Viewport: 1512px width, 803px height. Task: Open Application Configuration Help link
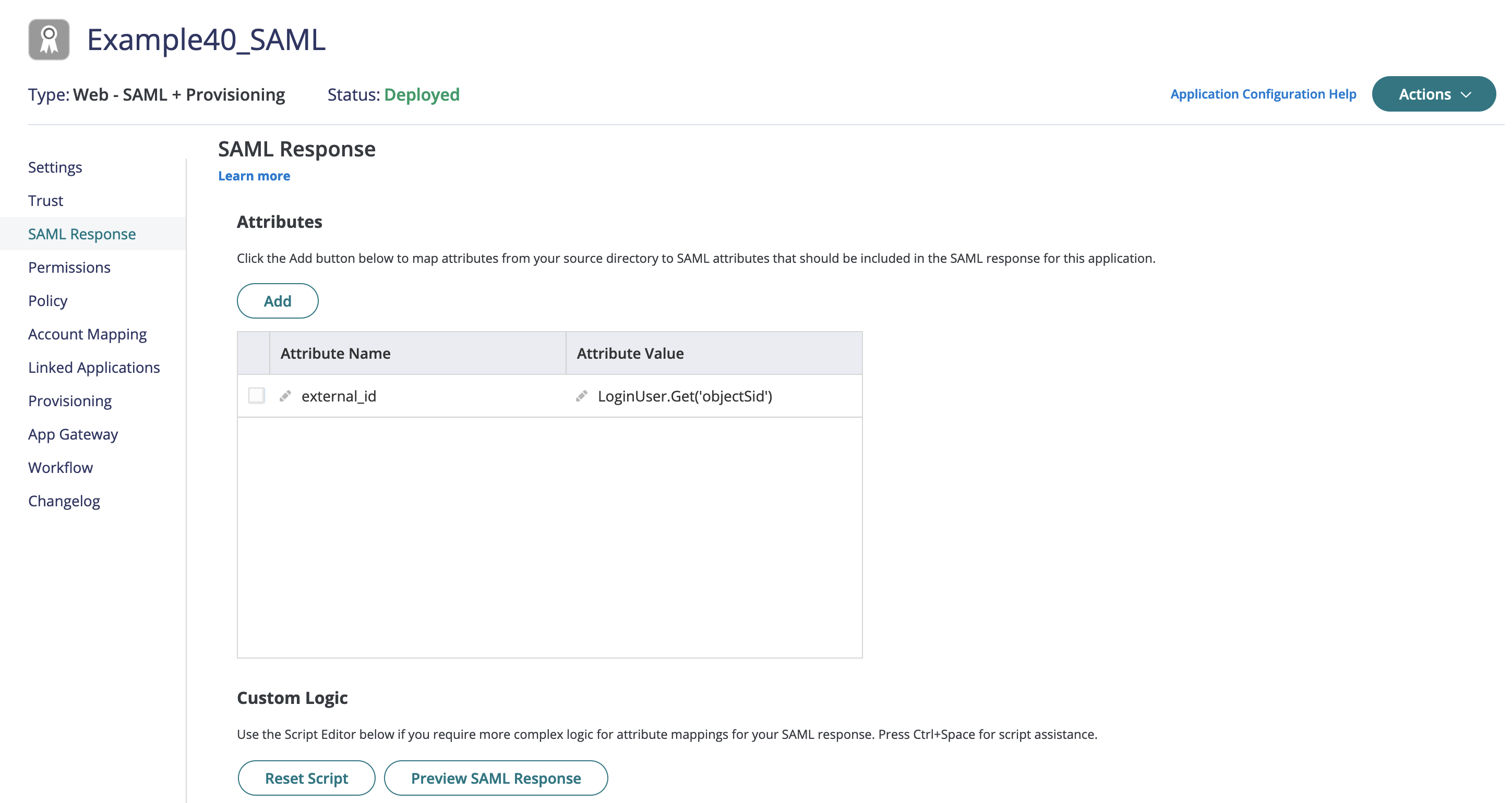1263,94
